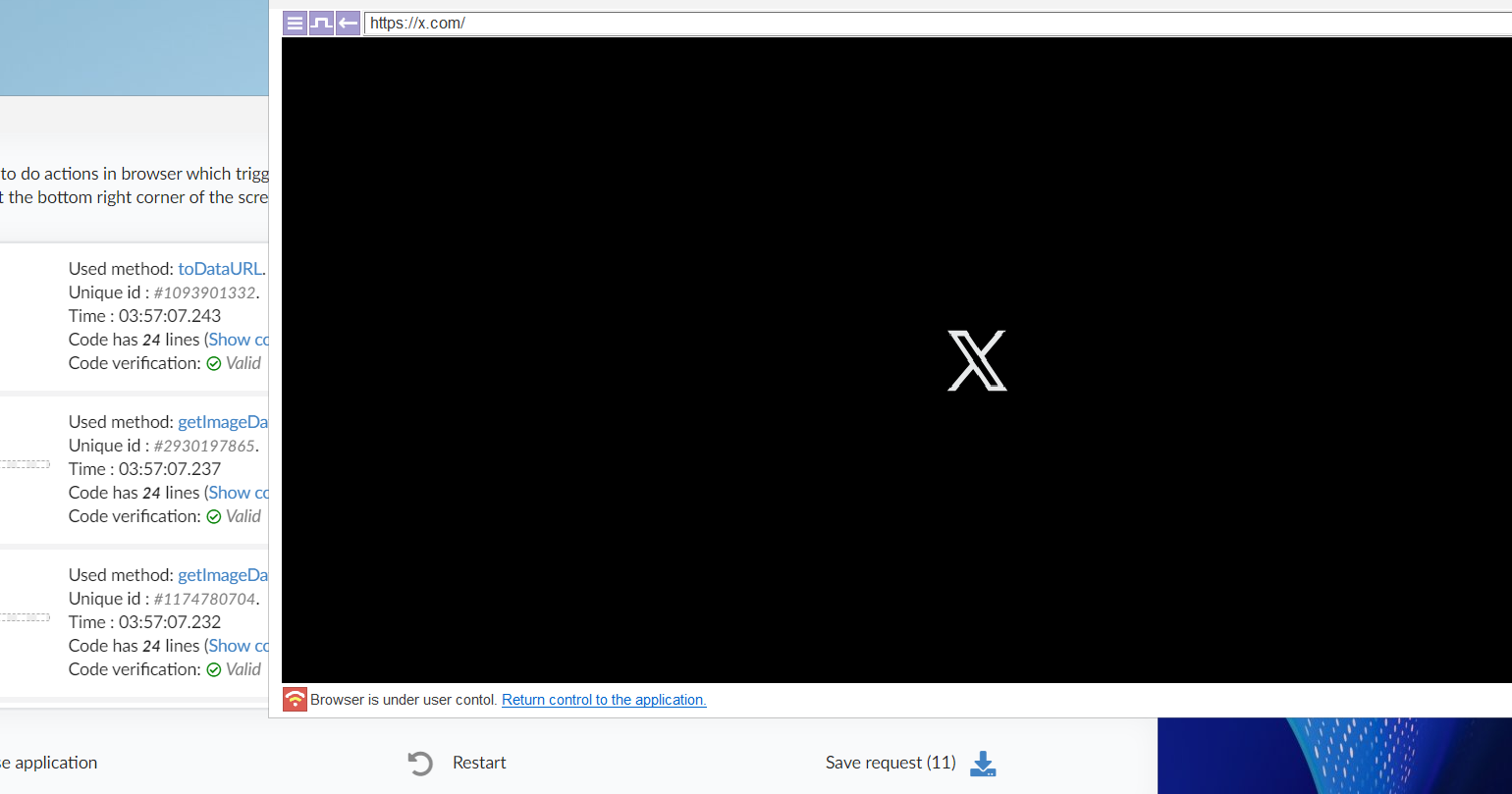
Task: Open the toDataURL method link
Action: [220, 269]
